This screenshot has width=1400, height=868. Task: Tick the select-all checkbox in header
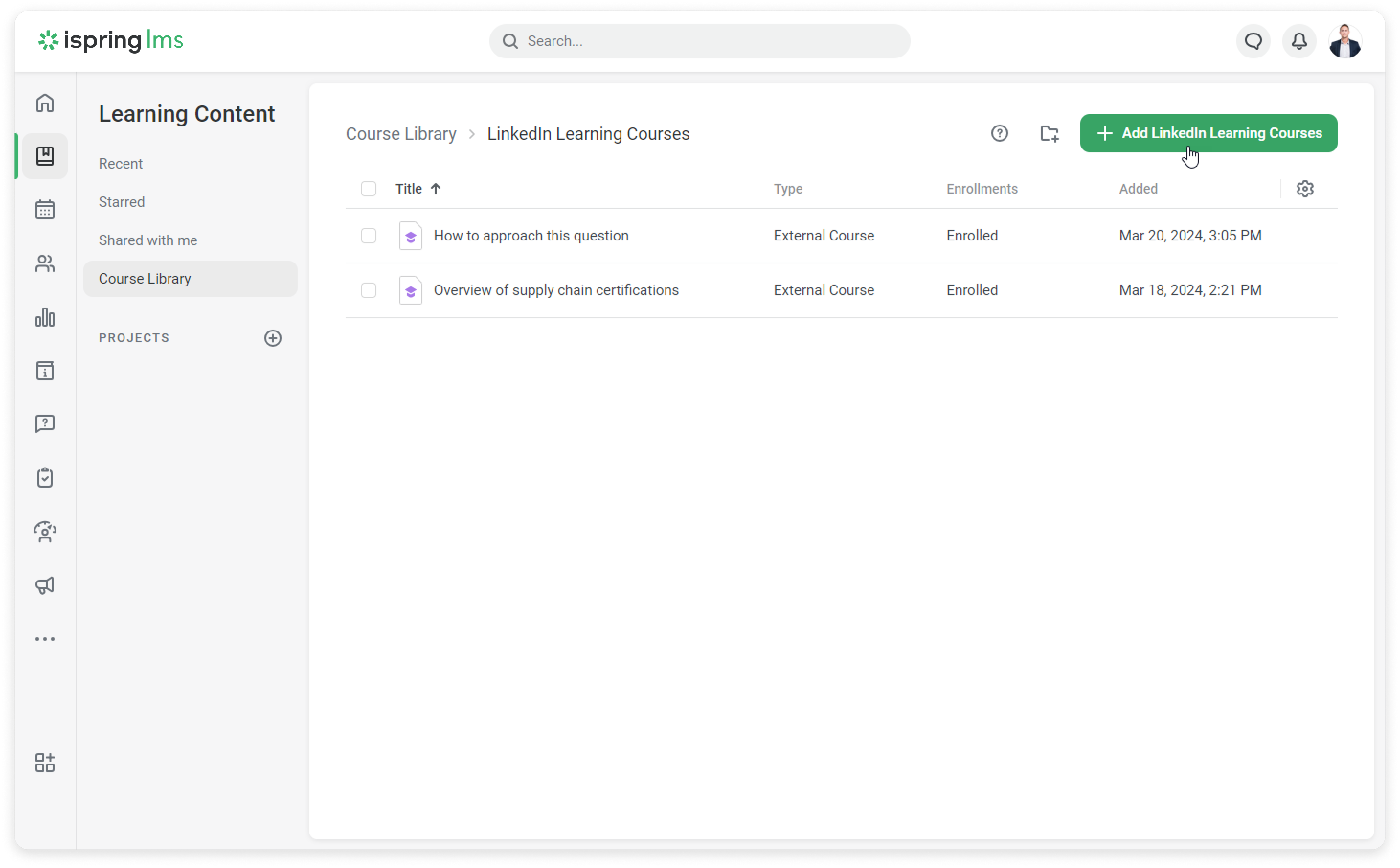point(368,189)
